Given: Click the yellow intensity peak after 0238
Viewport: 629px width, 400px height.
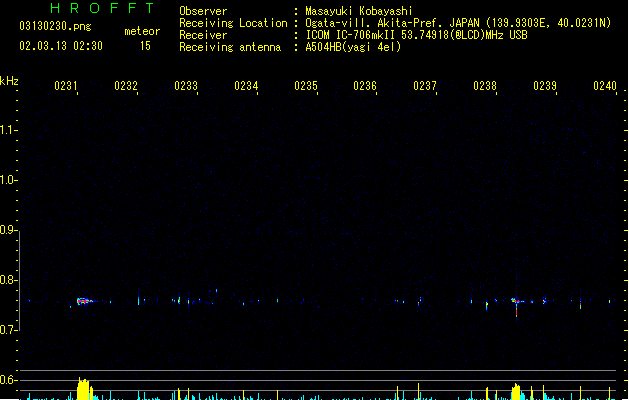Looking at the screenshot, I should 516,392.
